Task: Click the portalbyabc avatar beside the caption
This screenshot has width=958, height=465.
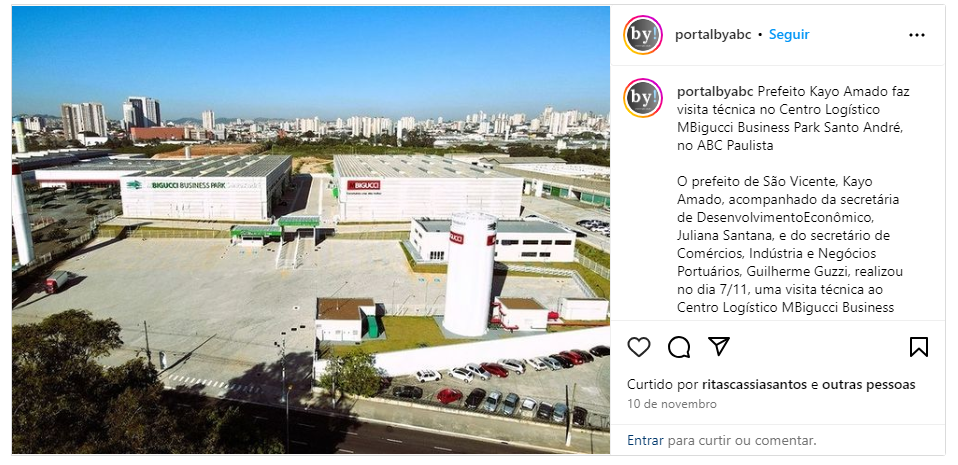Action: coord(643,98)
